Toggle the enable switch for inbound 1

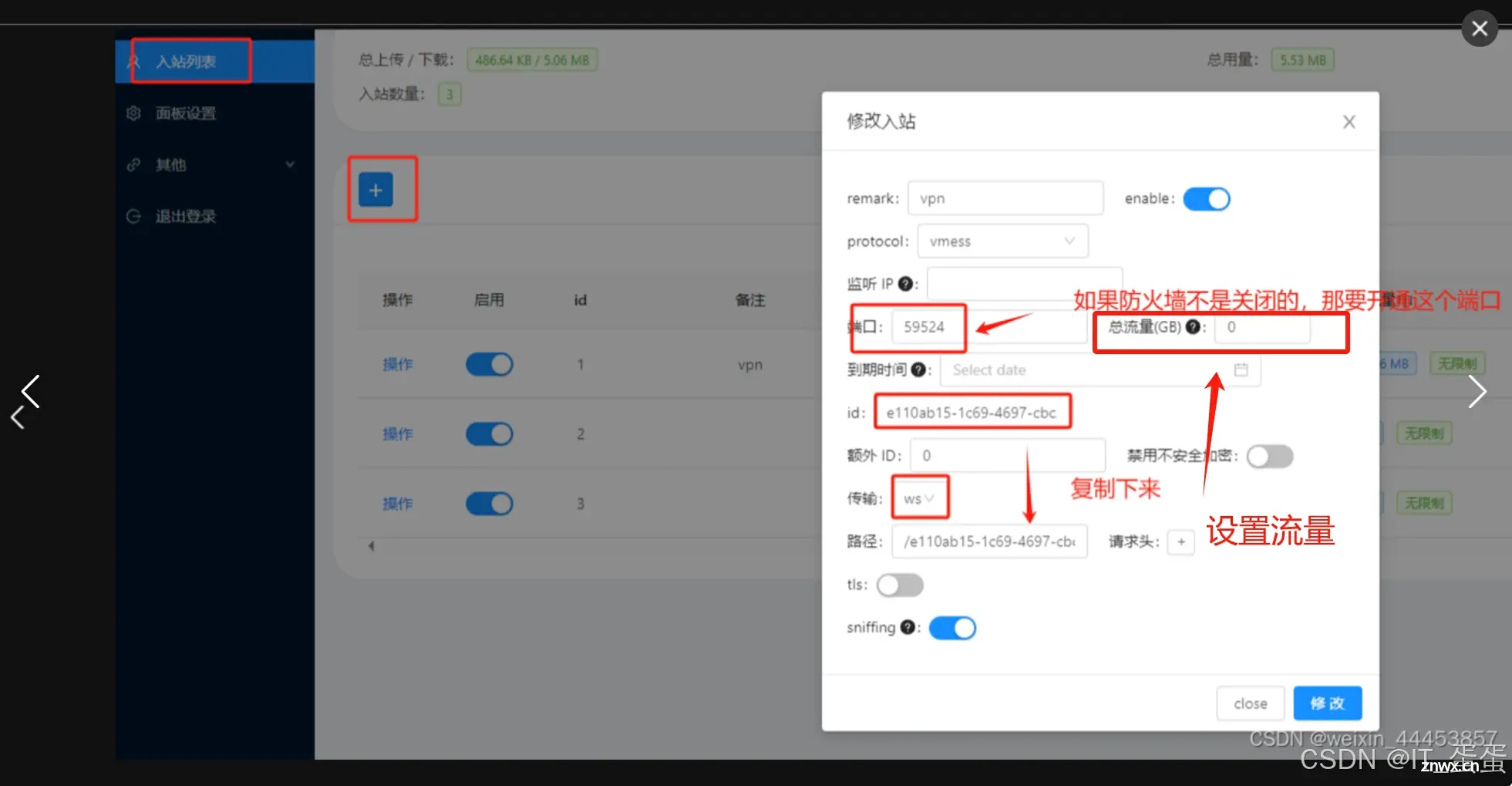tap(489, 364)
